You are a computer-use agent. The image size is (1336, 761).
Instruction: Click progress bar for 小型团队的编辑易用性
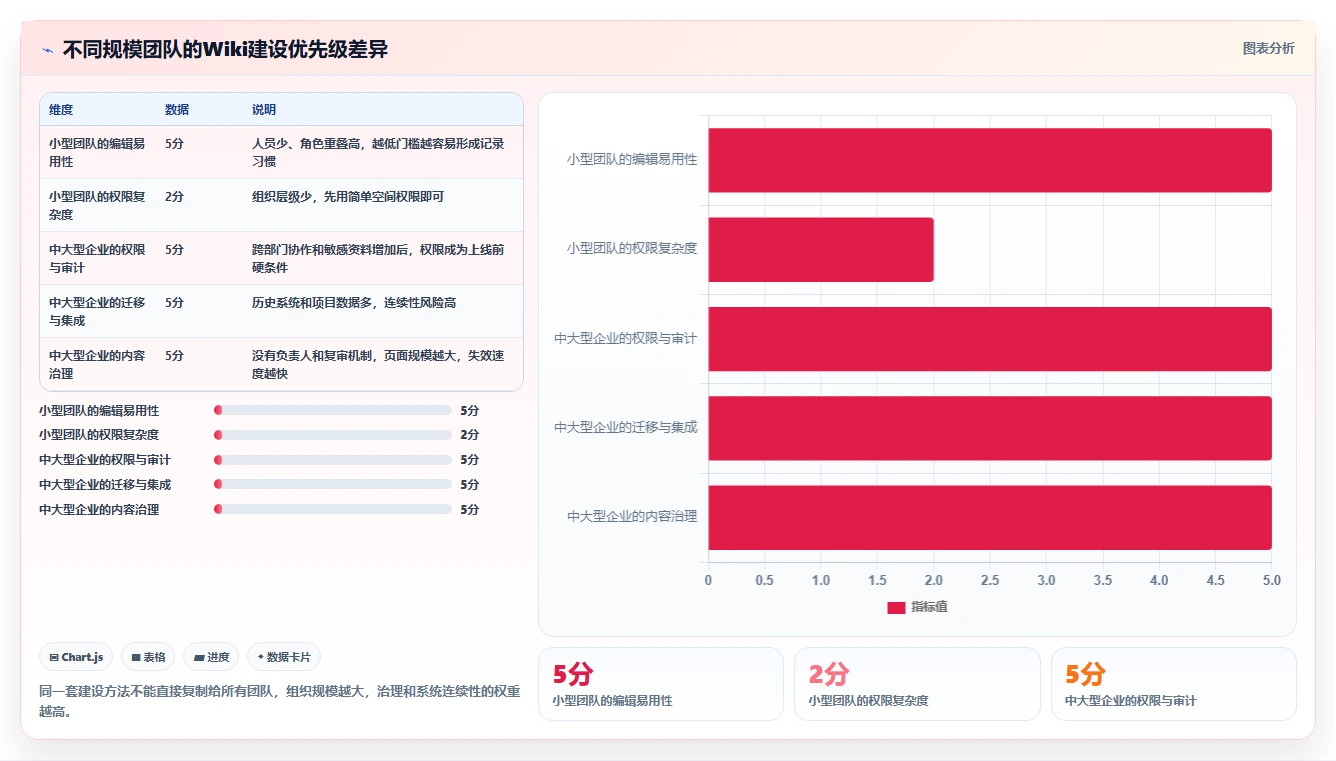point(333,410)
